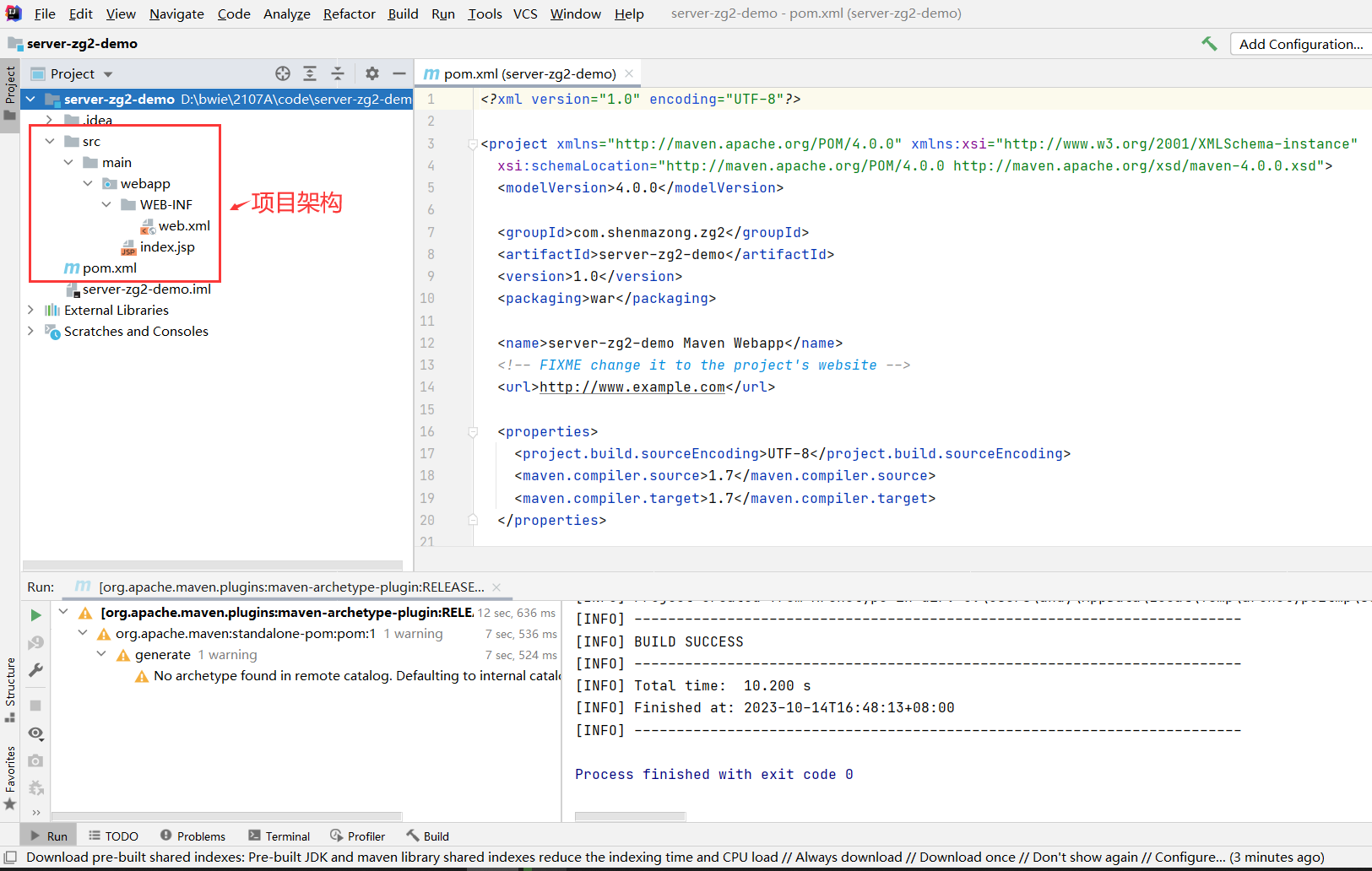Open the Problems tool window tab
1372x871 pixels.
pyautogui.click(x=193, y=836)
